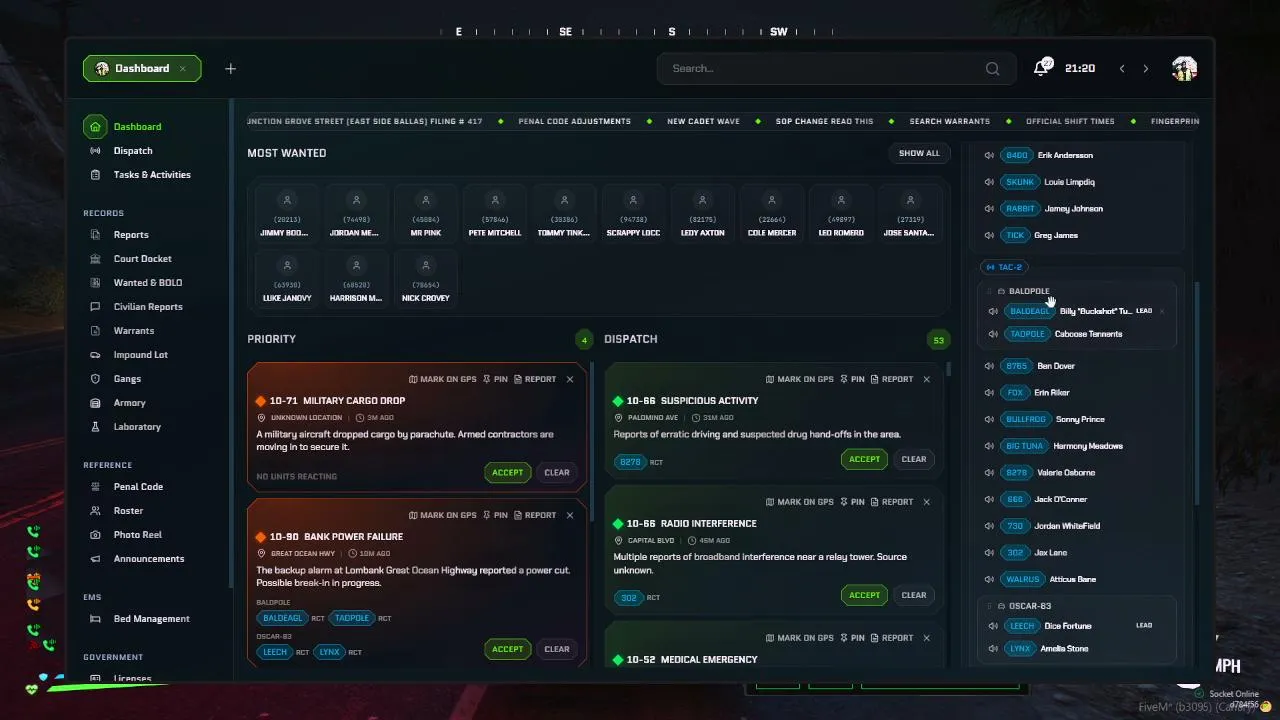Pin the Suspicious Activity call
The width and height of the screenshot is (1280, 720).
[x=852, y=379]
